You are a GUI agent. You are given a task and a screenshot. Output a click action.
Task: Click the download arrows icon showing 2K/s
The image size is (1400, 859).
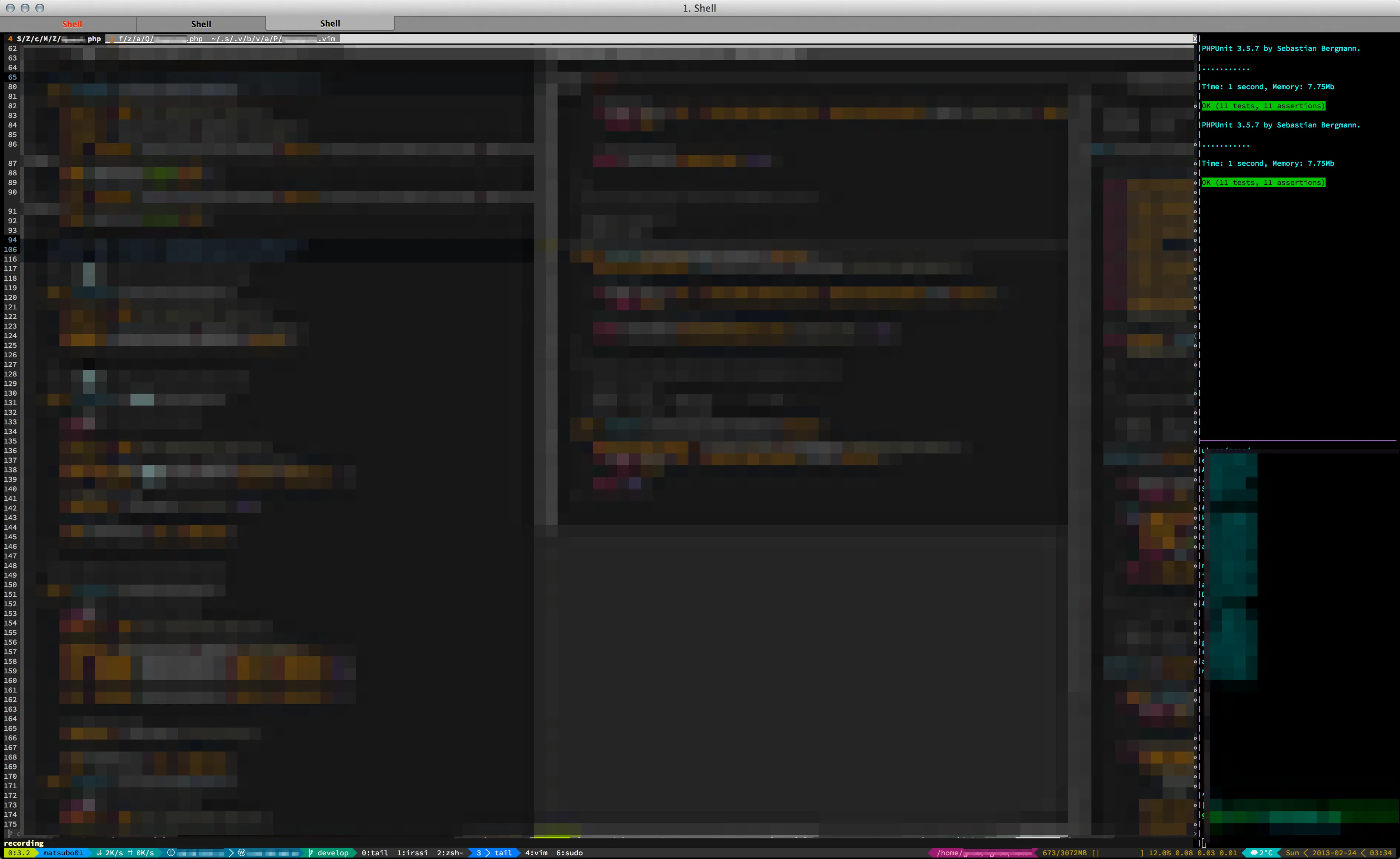point(99,853)
